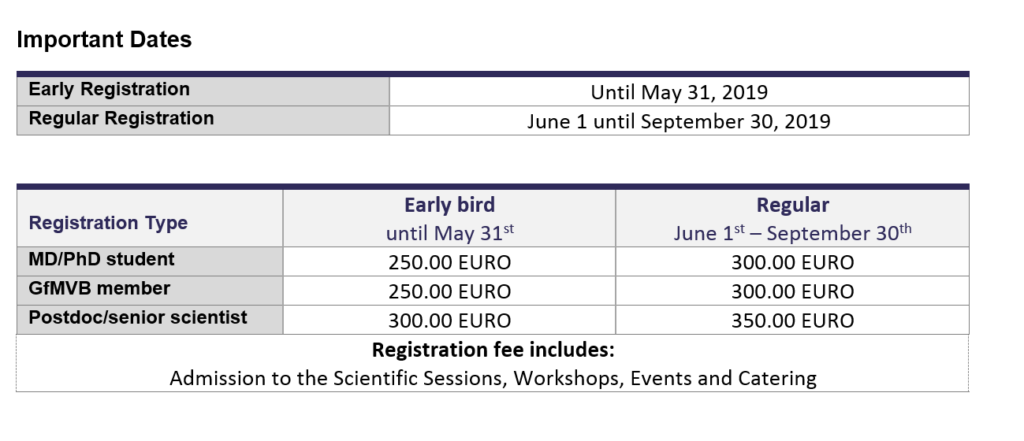Click Postdoc regular 350.00 EURO cell
The width and height of the screenshot is (1024, 441).
click(x=792, y=320)
